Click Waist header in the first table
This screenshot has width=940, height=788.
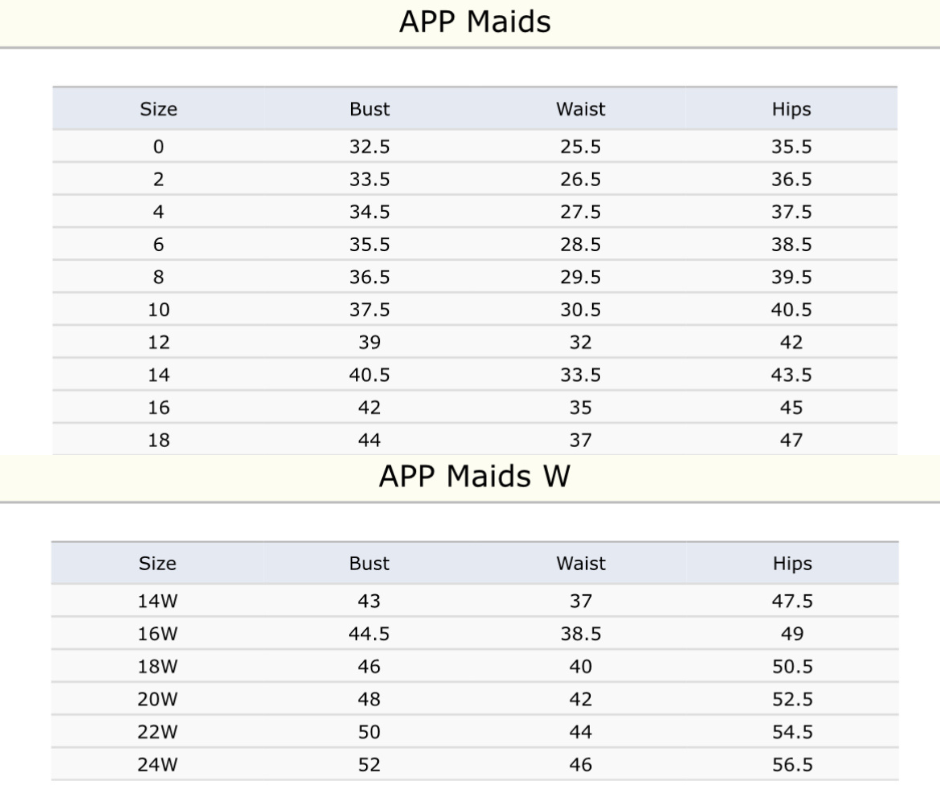coord(580,109)
